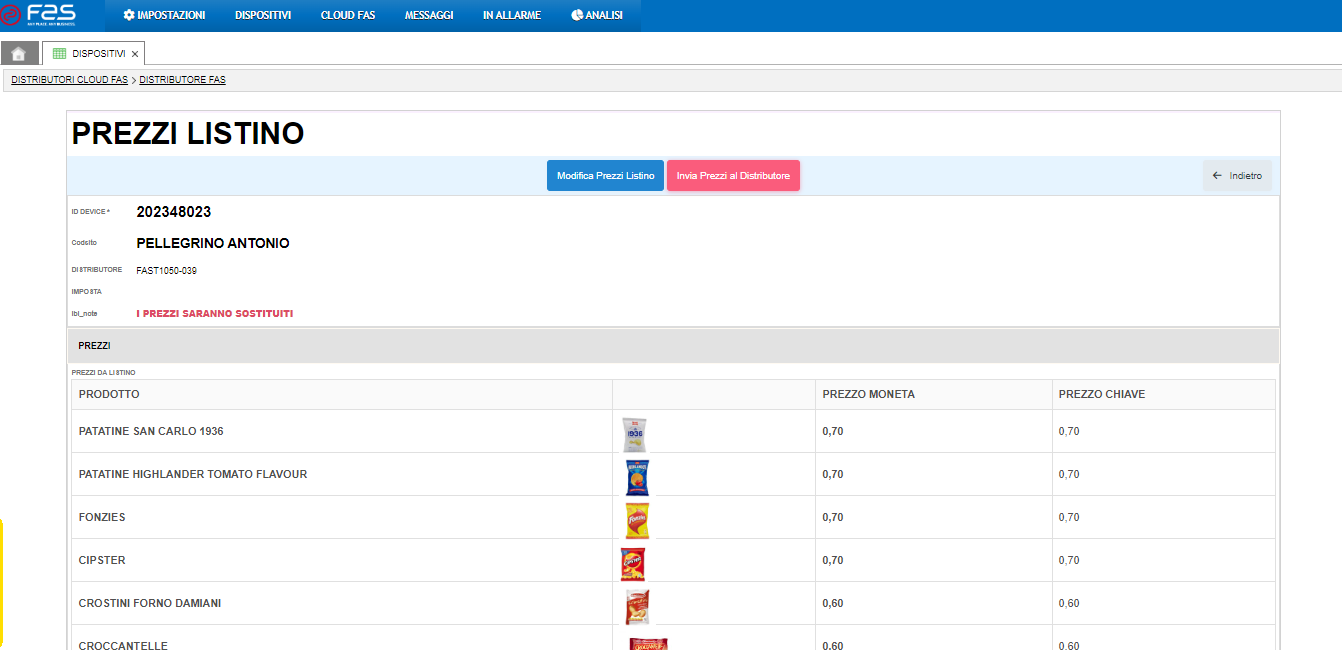Select PATATINE HIGHLANDER TOMATO FLAVOUR row name

pyautogui.click(x=193, y=474)
